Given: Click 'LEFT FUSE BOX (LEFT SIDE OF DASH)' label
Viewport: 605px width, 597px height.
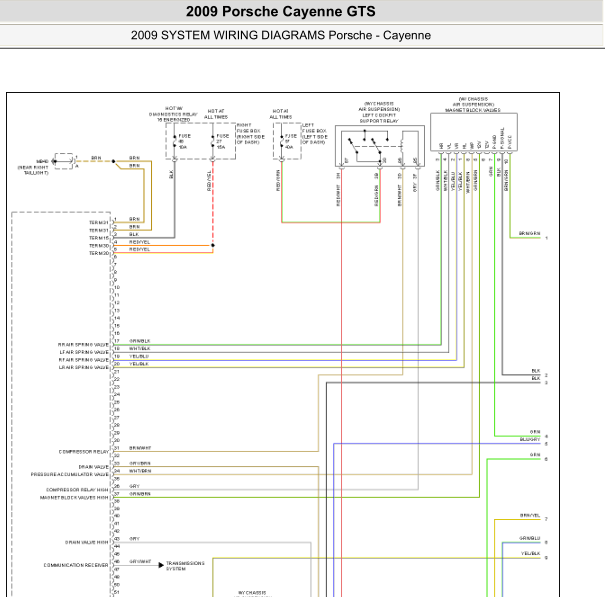Looking at the screenshot, I should (x=315, y=134).
